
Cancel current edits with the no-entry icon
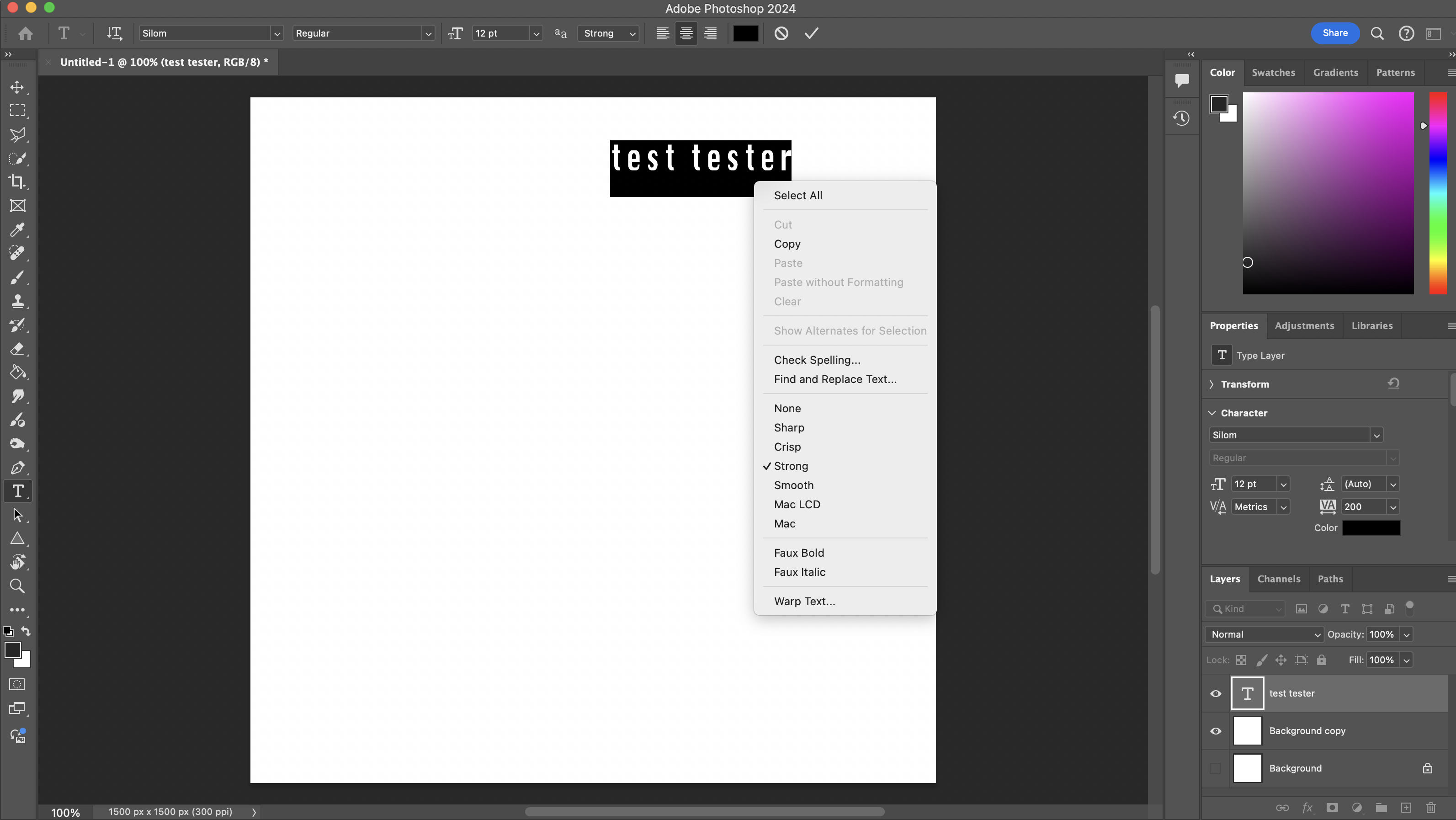click(x=781, y=33)
